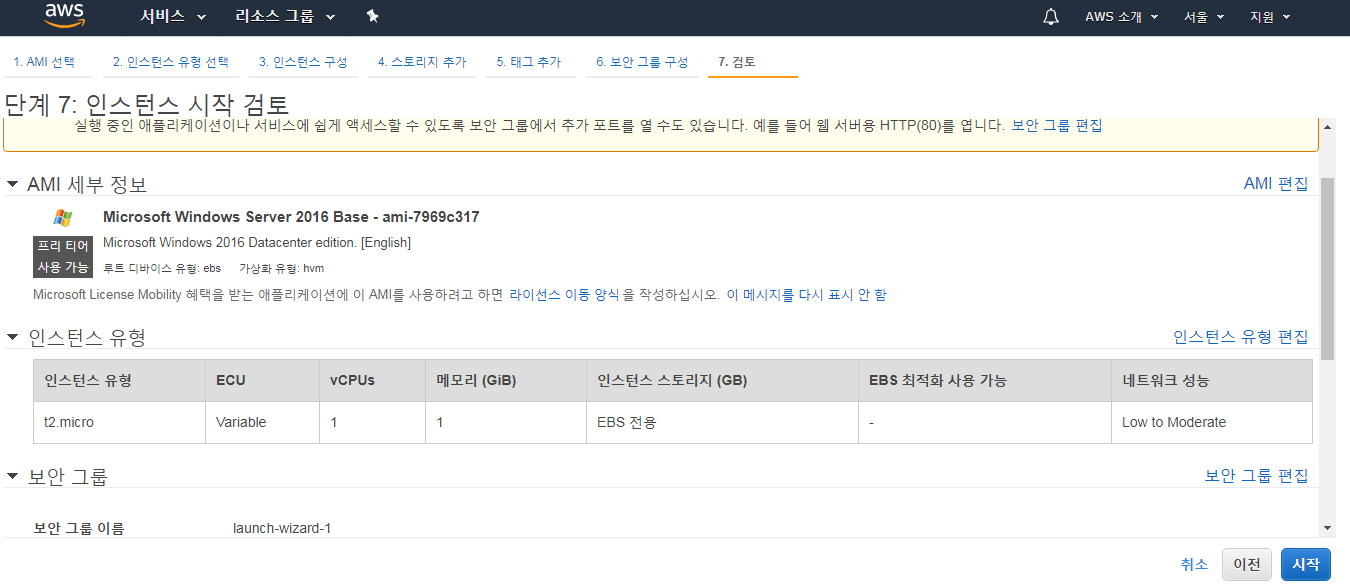The width and height of the screenshot is (1350, 586).
Task: Click the Low to Moderate cell
Action: 1212,422
